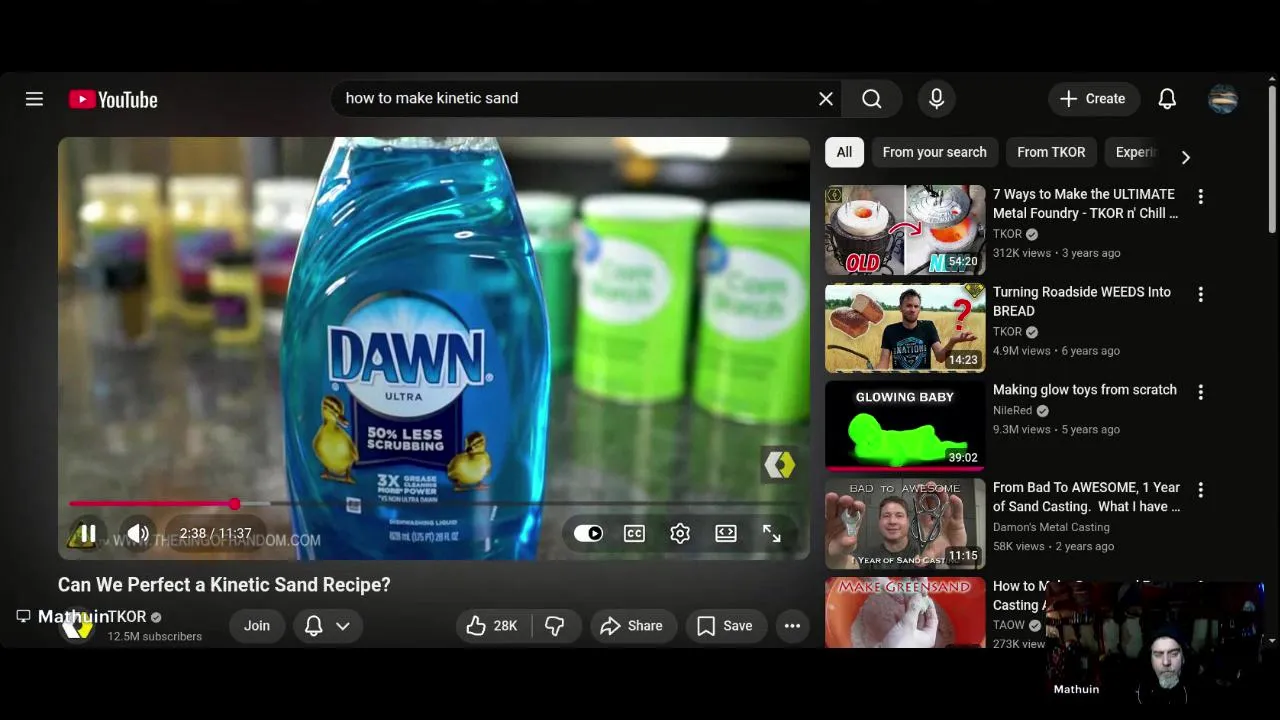1280x720 pixels.
Task: Show next filter chips with arrow
Action: coord(1185,157)
